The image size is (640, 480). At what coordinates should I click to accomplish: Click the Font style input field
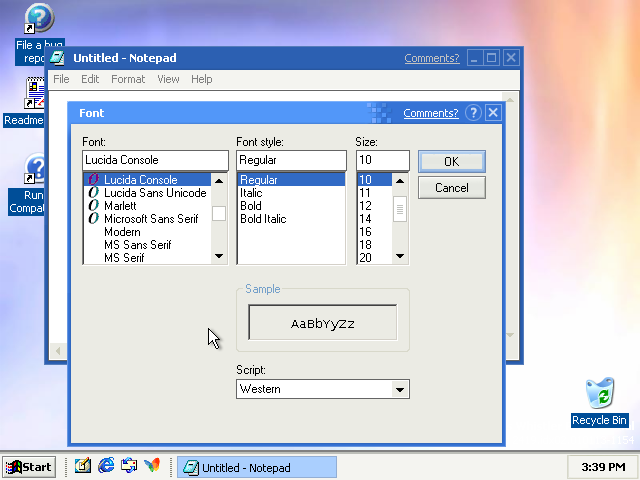[x=291, y=160]
